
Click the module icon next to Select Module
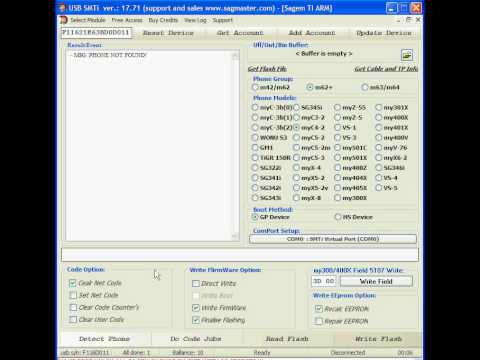click(63, 20)
